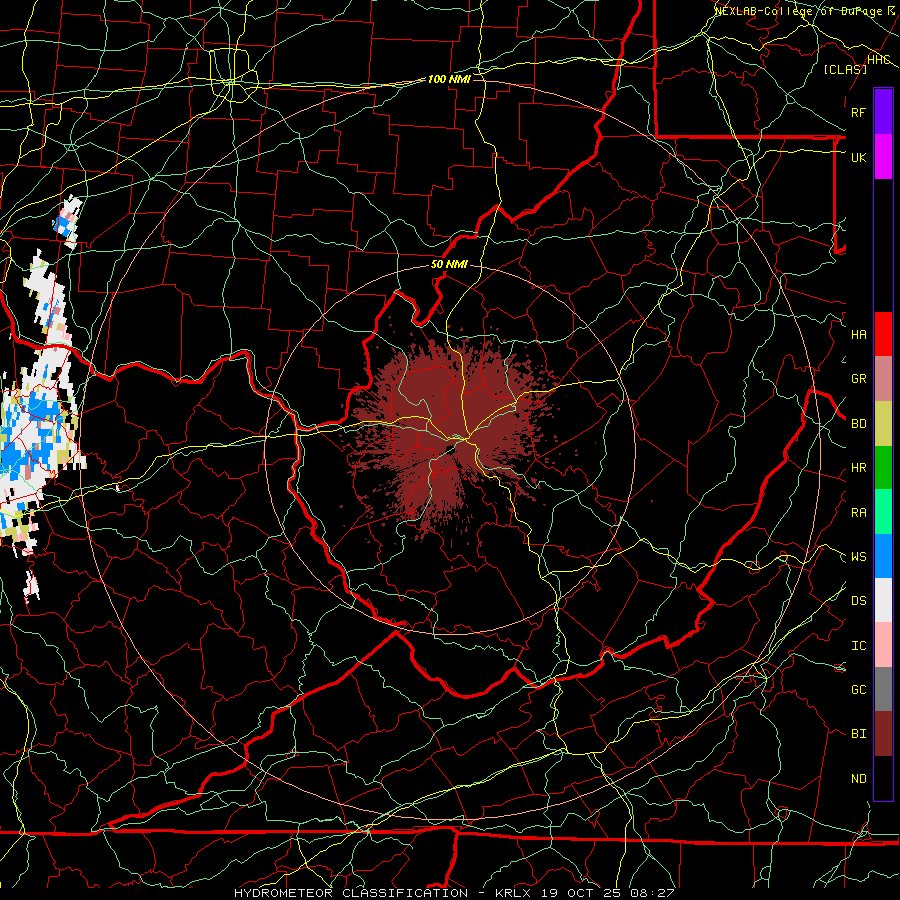Click the purple RF legend swatch

[x=883, y=112]
